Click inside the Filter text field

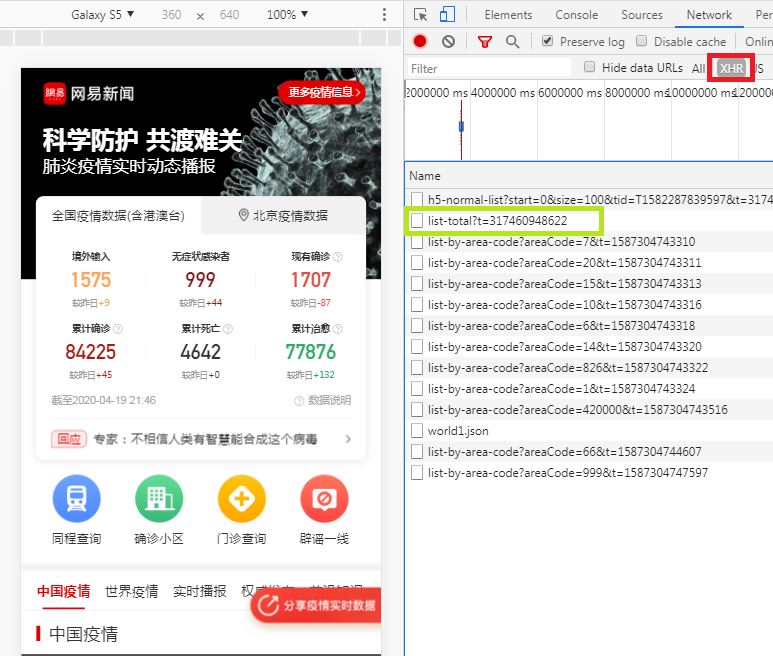click(x=489, y=68)
